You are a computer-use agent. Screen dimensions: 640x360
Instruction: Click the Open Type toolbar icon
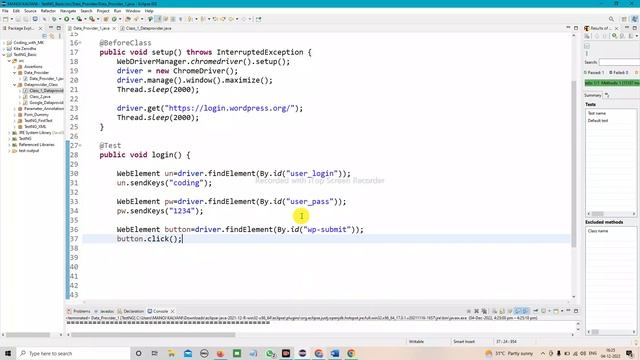pos(128,19)
